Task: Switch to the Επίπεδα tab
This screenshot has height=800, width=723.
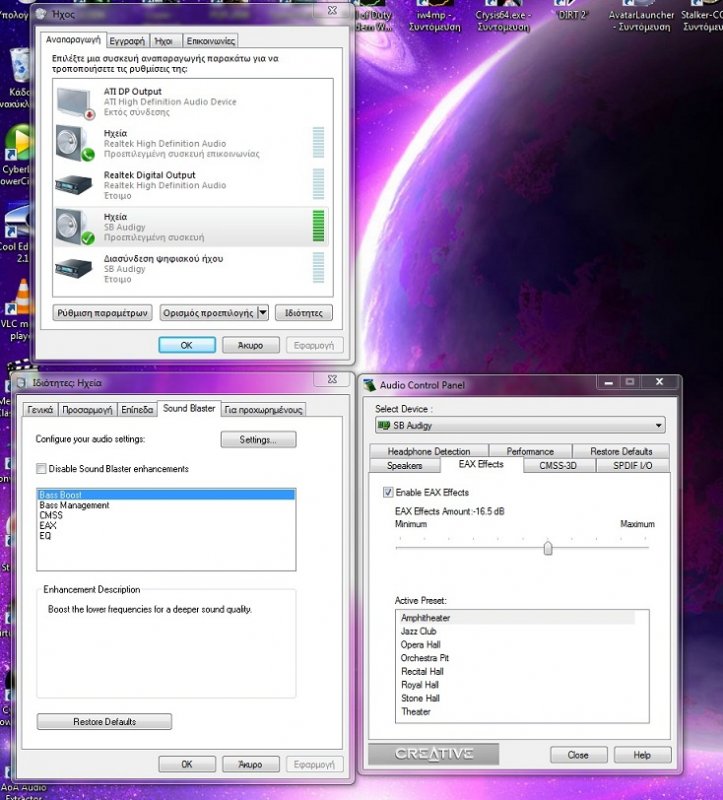Action: tap(137, 410)
